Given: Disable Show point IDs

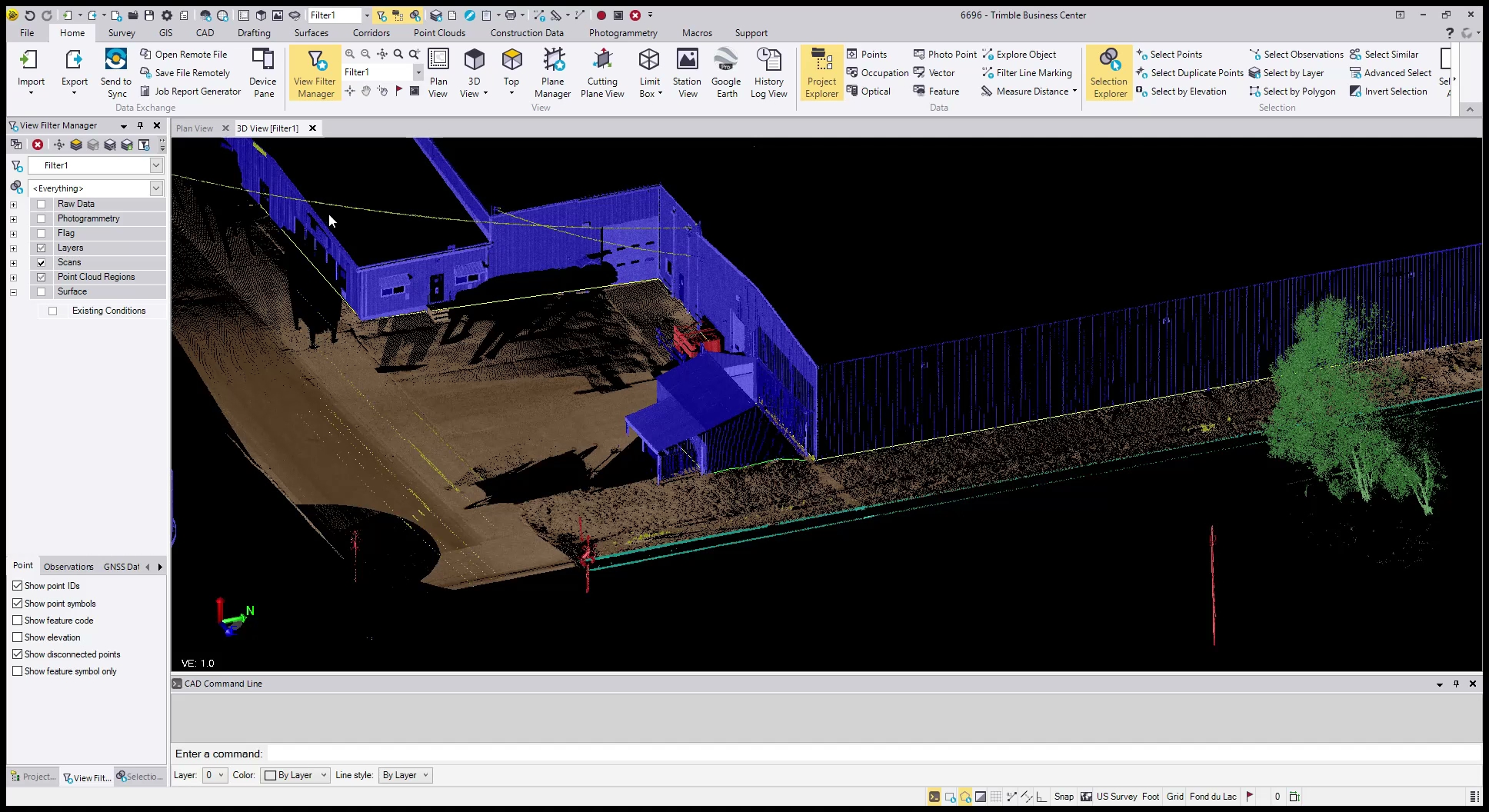Looking at the screenshot, I should click(18, 586).
